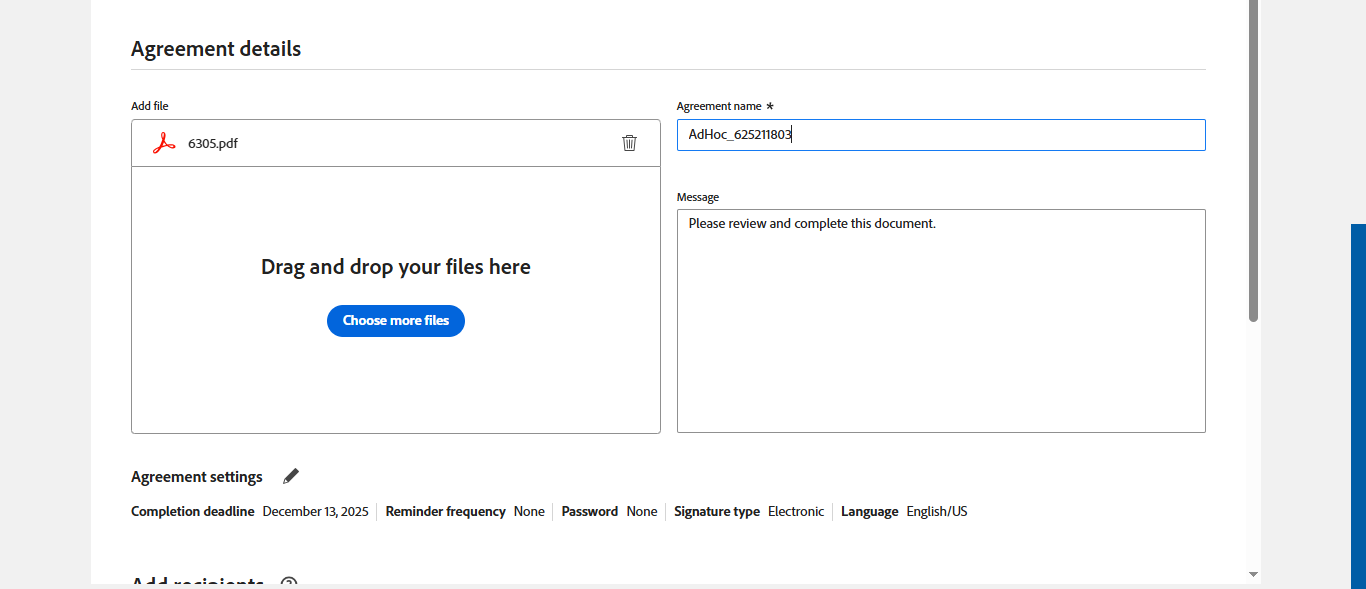The image size is (1366, 589).
Task: Click the December 13, 2025 completion deadline
Action: pos(315,511)
